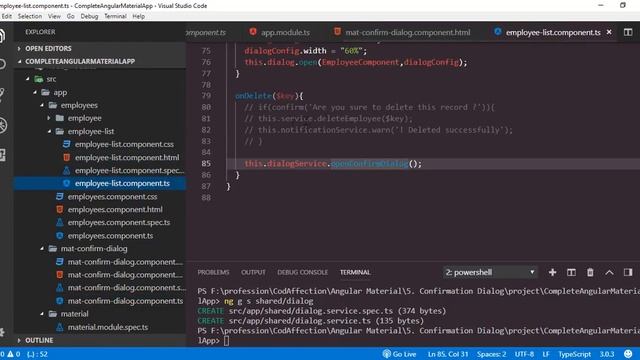Open the Debug activity bar icon
640x360 pixels.
point(2,125)
